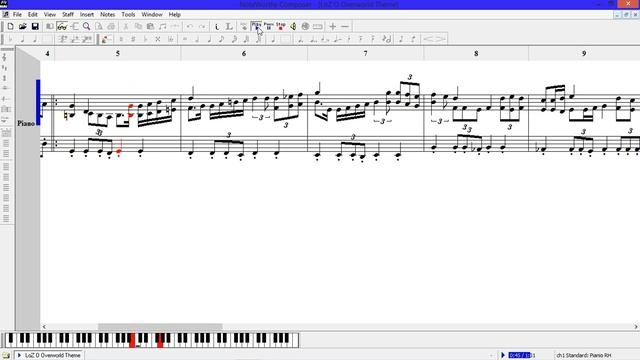This screenshot has width=640, height=360.
Task: Select the sixteenth note duration
Action: [234, 39]
